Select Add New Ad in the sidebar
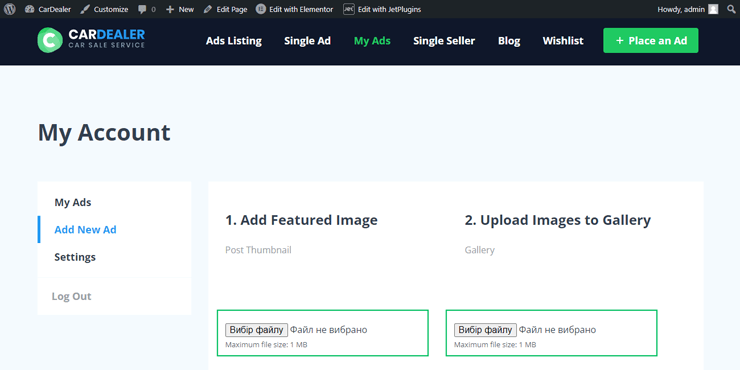740x370 pixels. [85, 230]
